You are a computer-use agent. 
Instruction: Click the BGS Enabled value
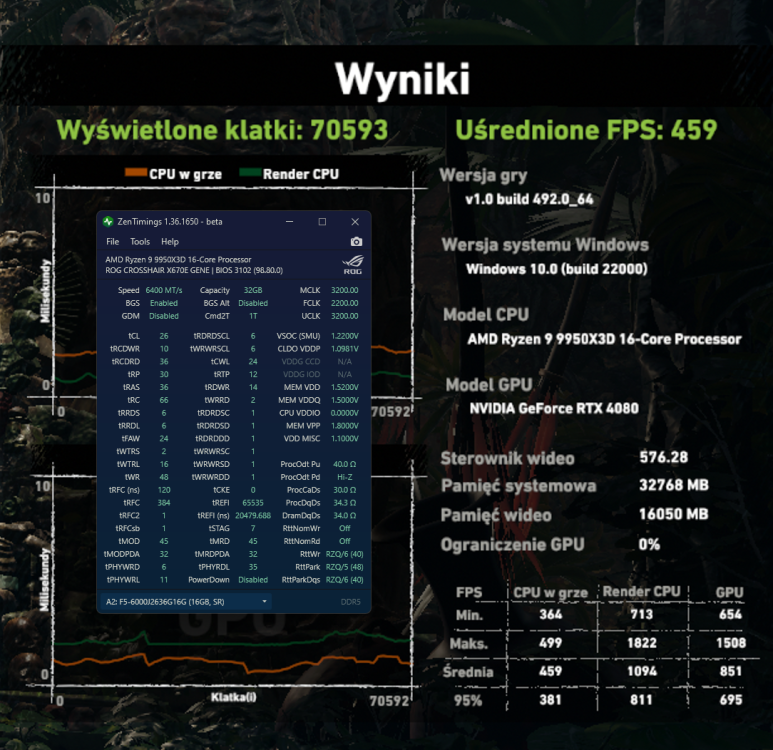click(x=164, y=303)
